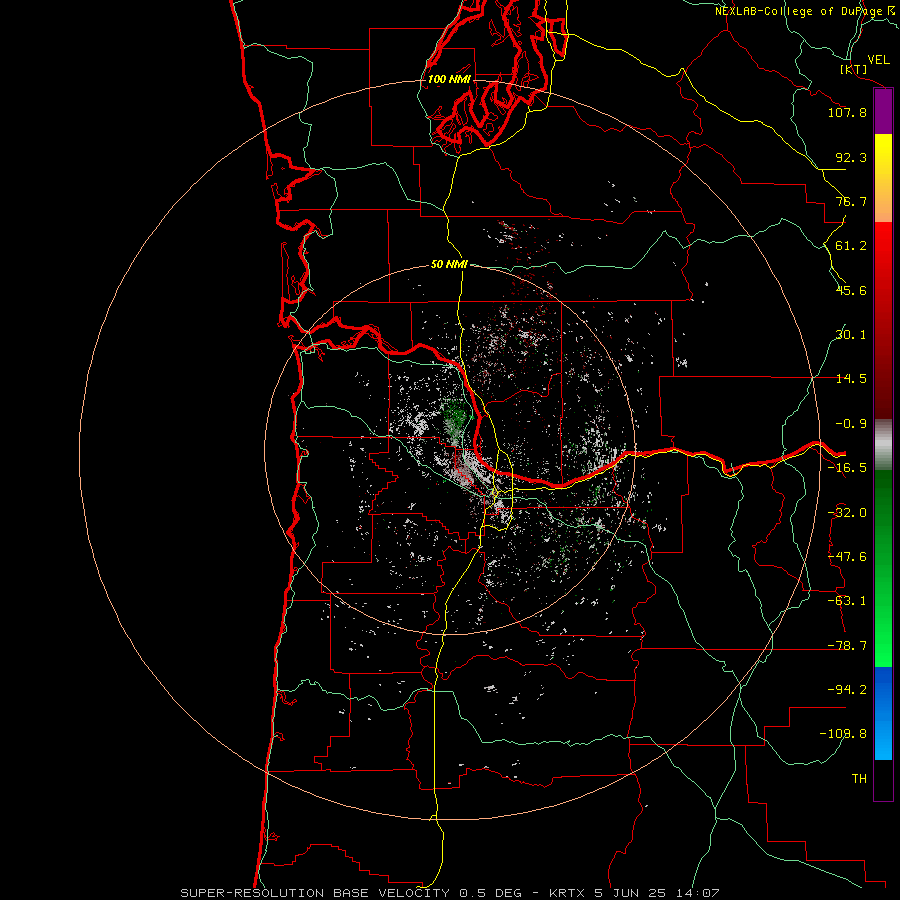Click the -63.1 velocity scale value
This screenshot has width=900, height=900.
coord(847,601)
